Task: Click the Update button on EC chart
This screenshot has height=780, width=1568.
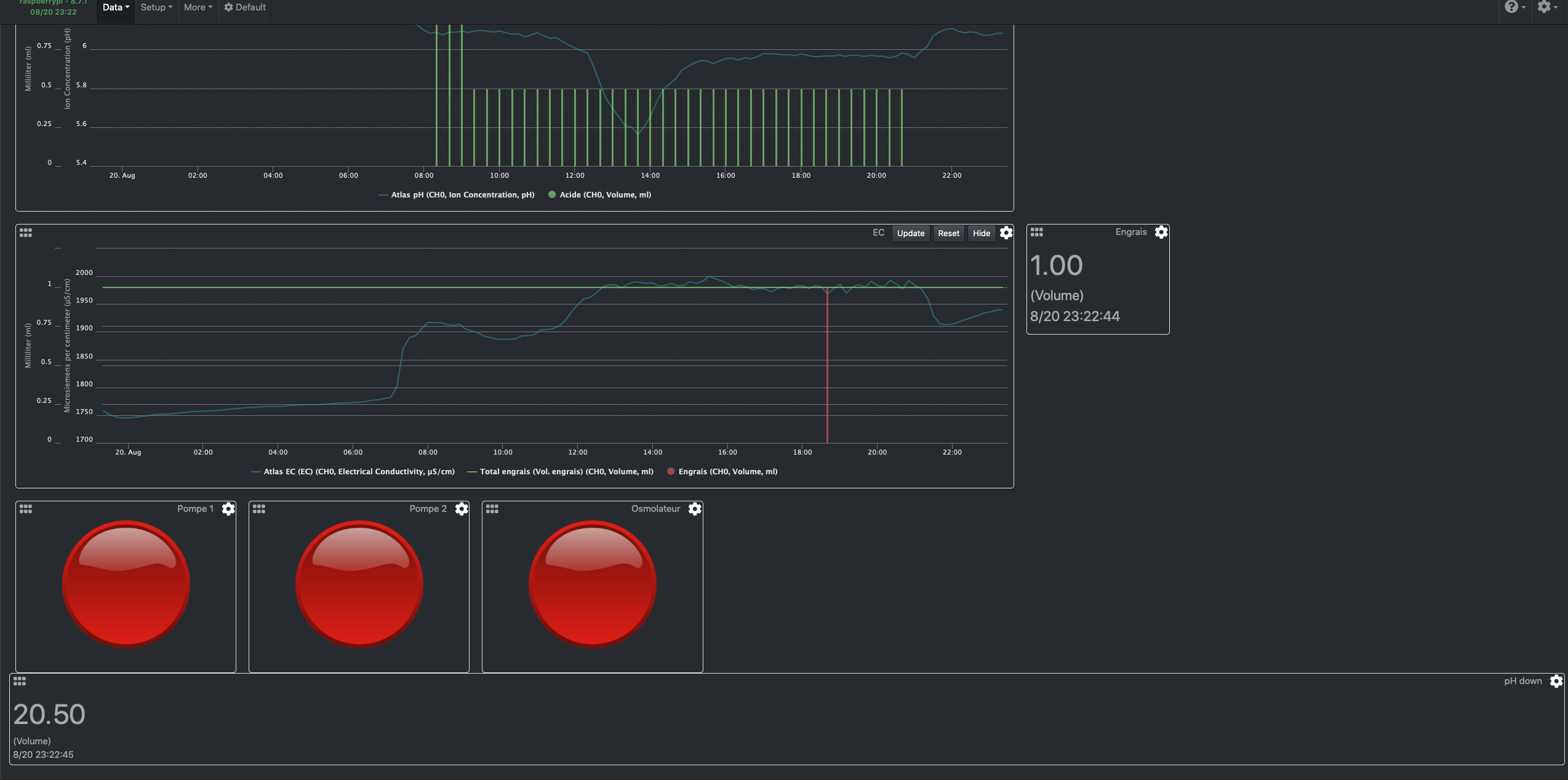Action: point(910,233)
